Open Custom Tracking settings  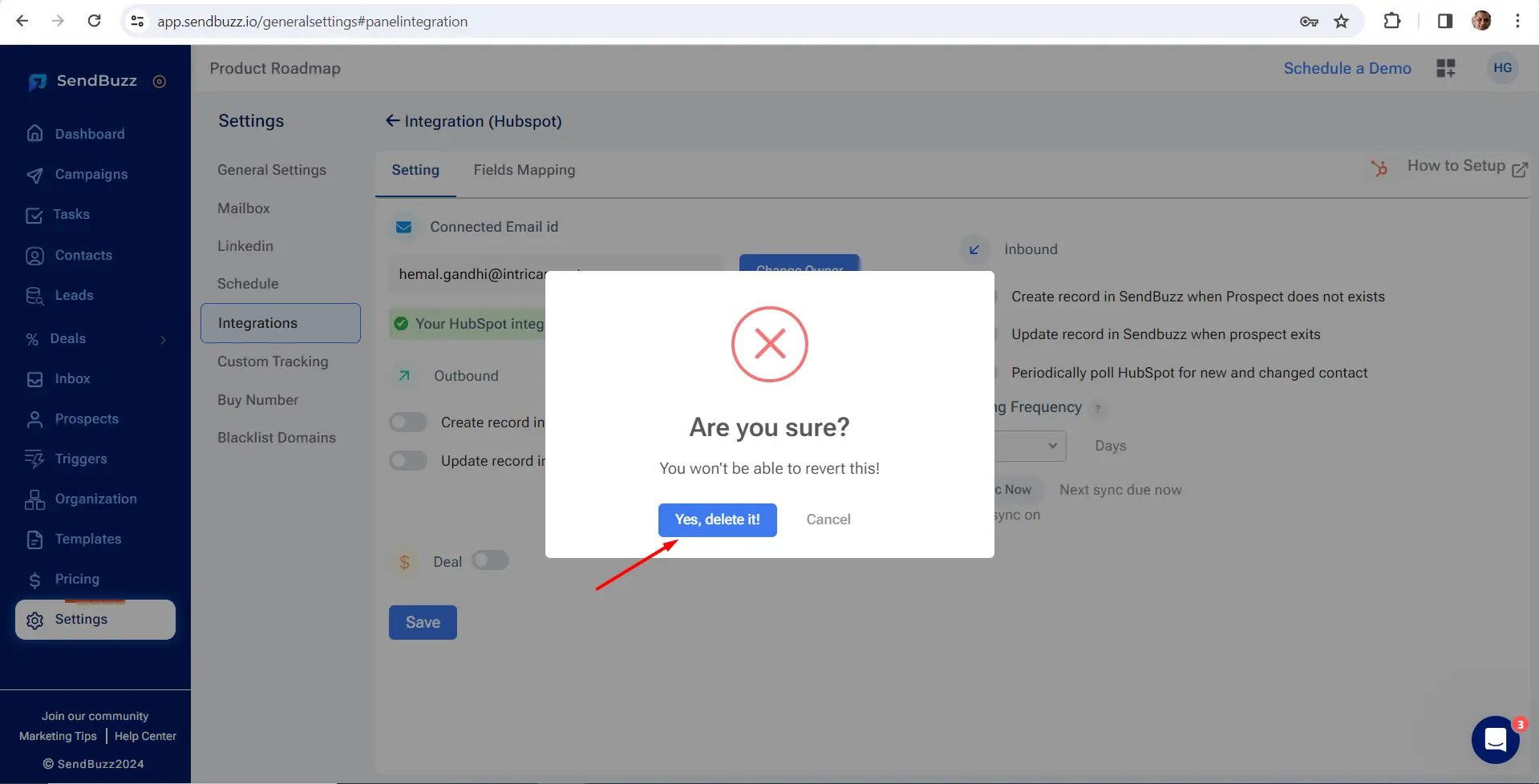click(273, 362)
